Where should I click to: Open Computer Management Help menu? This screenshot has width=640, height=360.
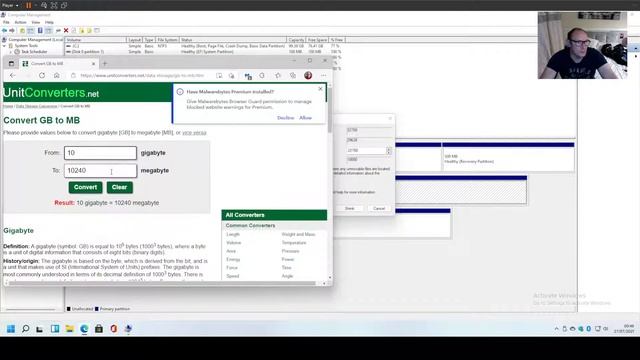[49, 22]
